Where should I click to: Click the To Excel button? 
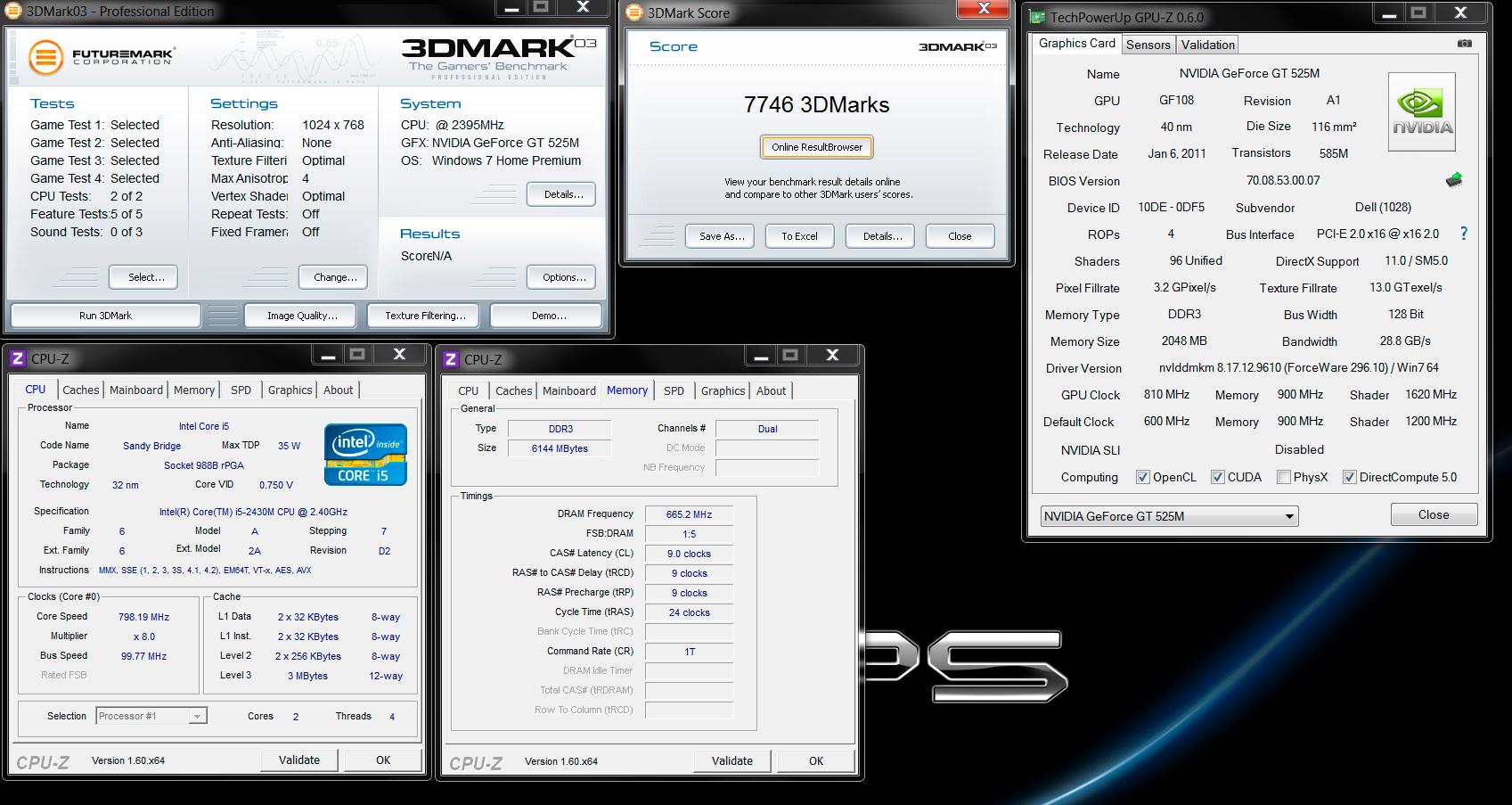(799, 236)
